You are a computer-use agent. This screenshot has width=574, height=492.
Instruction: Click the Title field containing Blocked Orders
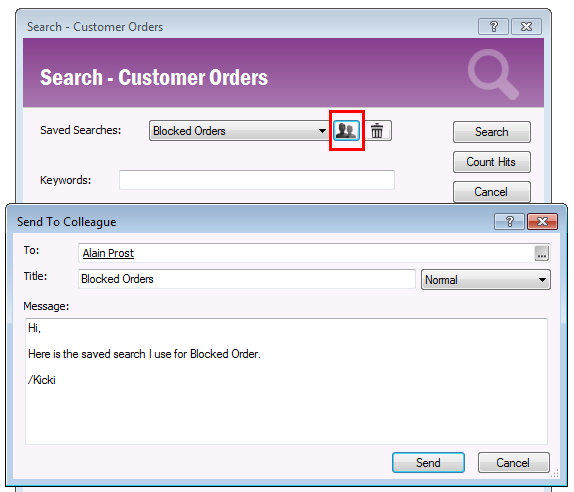pos(247,279)
